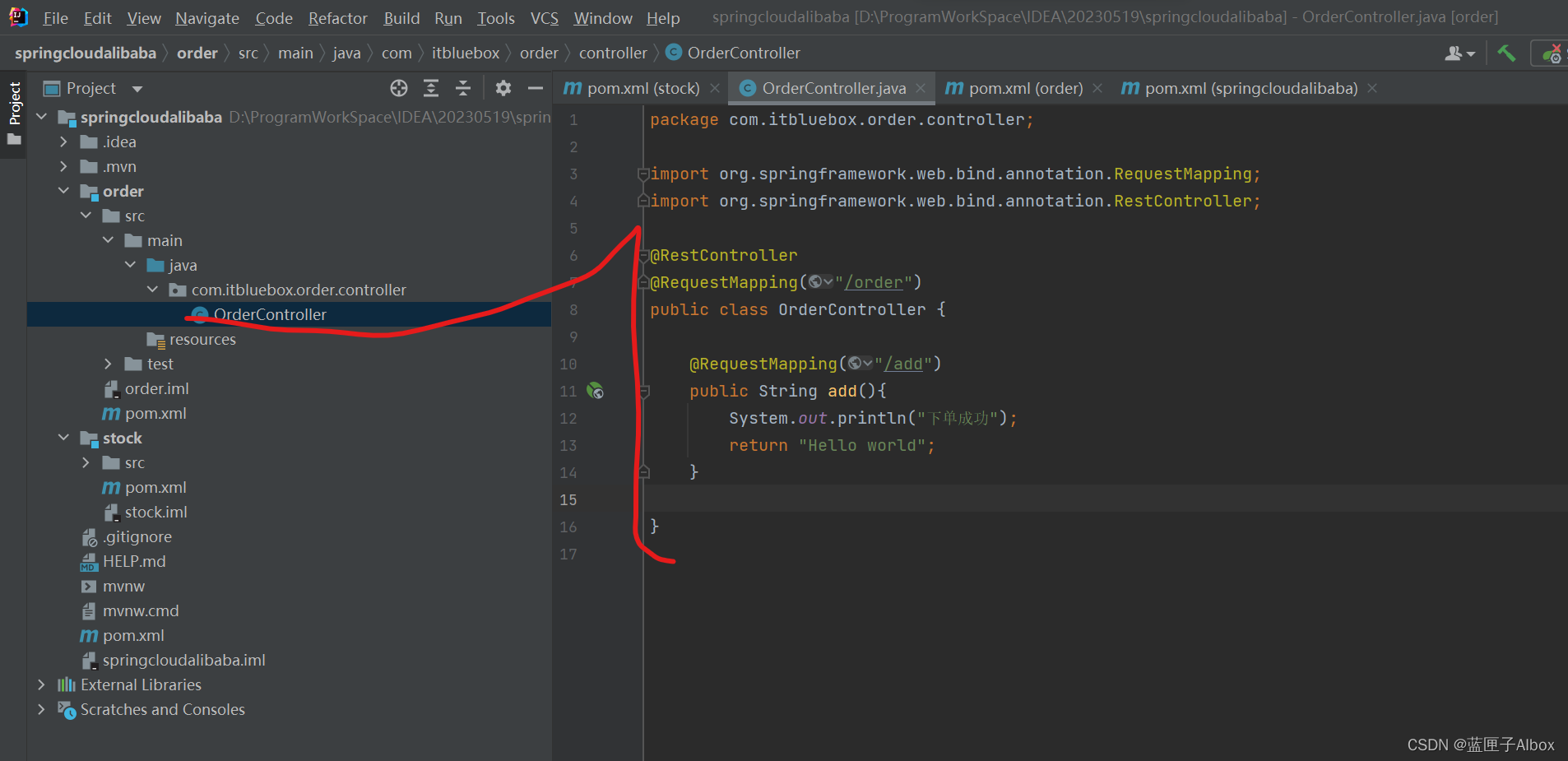This screenshot has height=761, width=1568.
Task: Open the user account icon in toolbar
Action: 1459,53
